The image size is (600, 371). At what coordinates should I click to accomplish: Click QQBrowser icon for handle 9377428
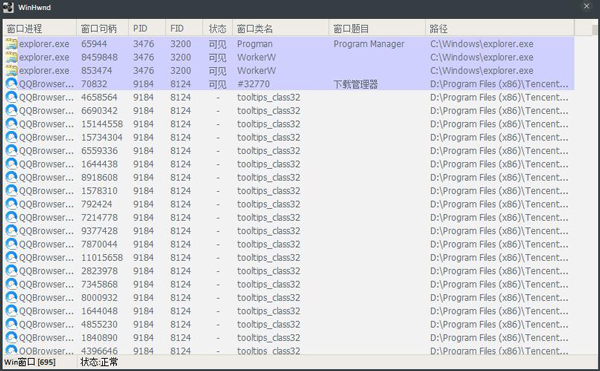(11, 231)
